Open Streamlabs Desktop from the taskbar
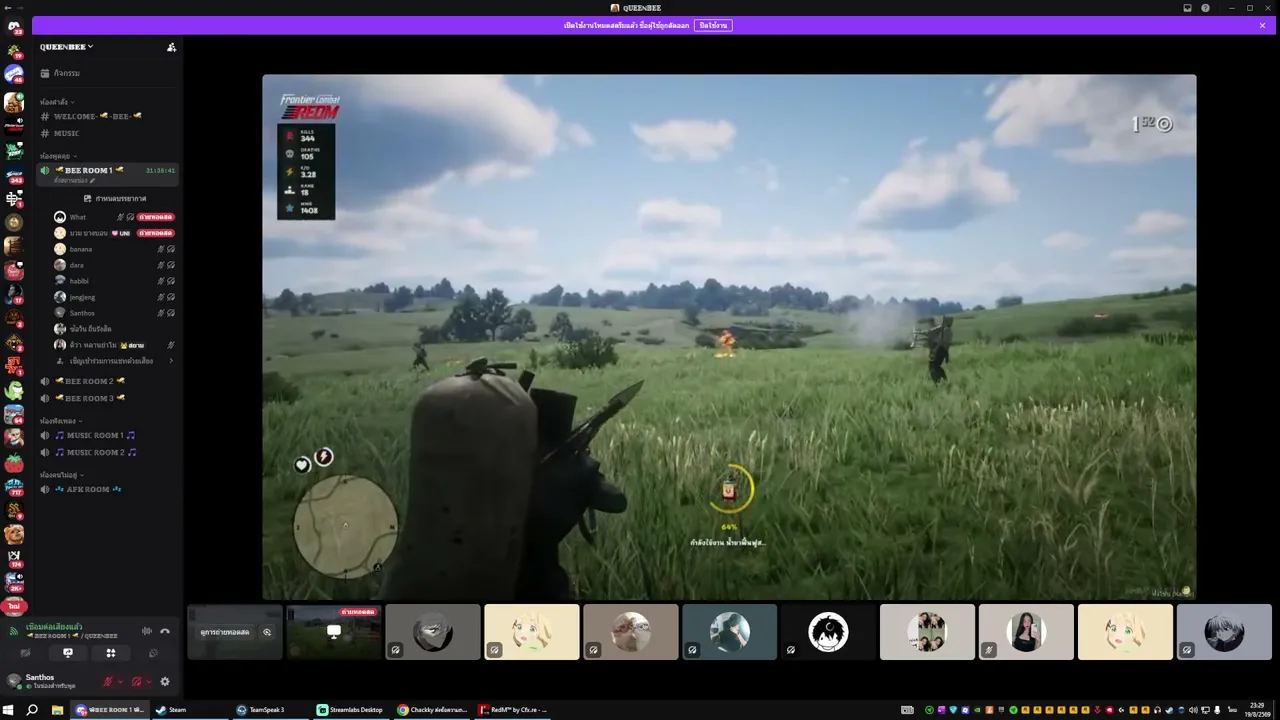The width and height of the screenshot is (1280, 720). click(351, 710)
